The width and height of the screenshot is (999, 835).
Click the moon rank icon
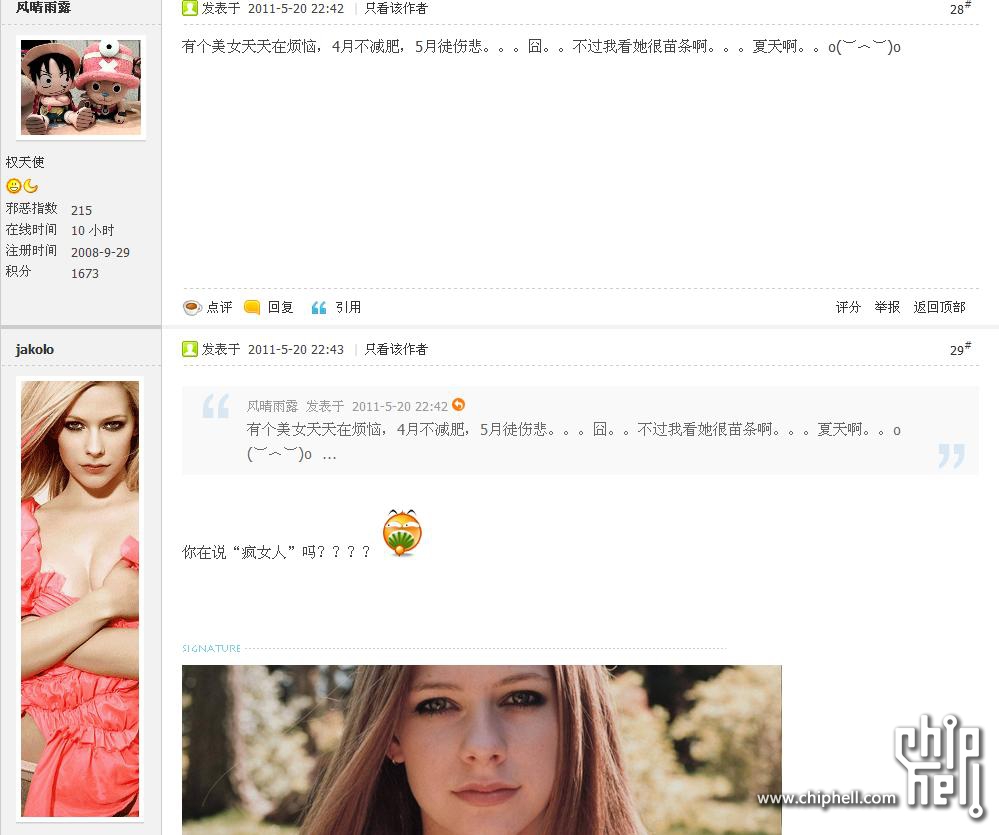30,186
